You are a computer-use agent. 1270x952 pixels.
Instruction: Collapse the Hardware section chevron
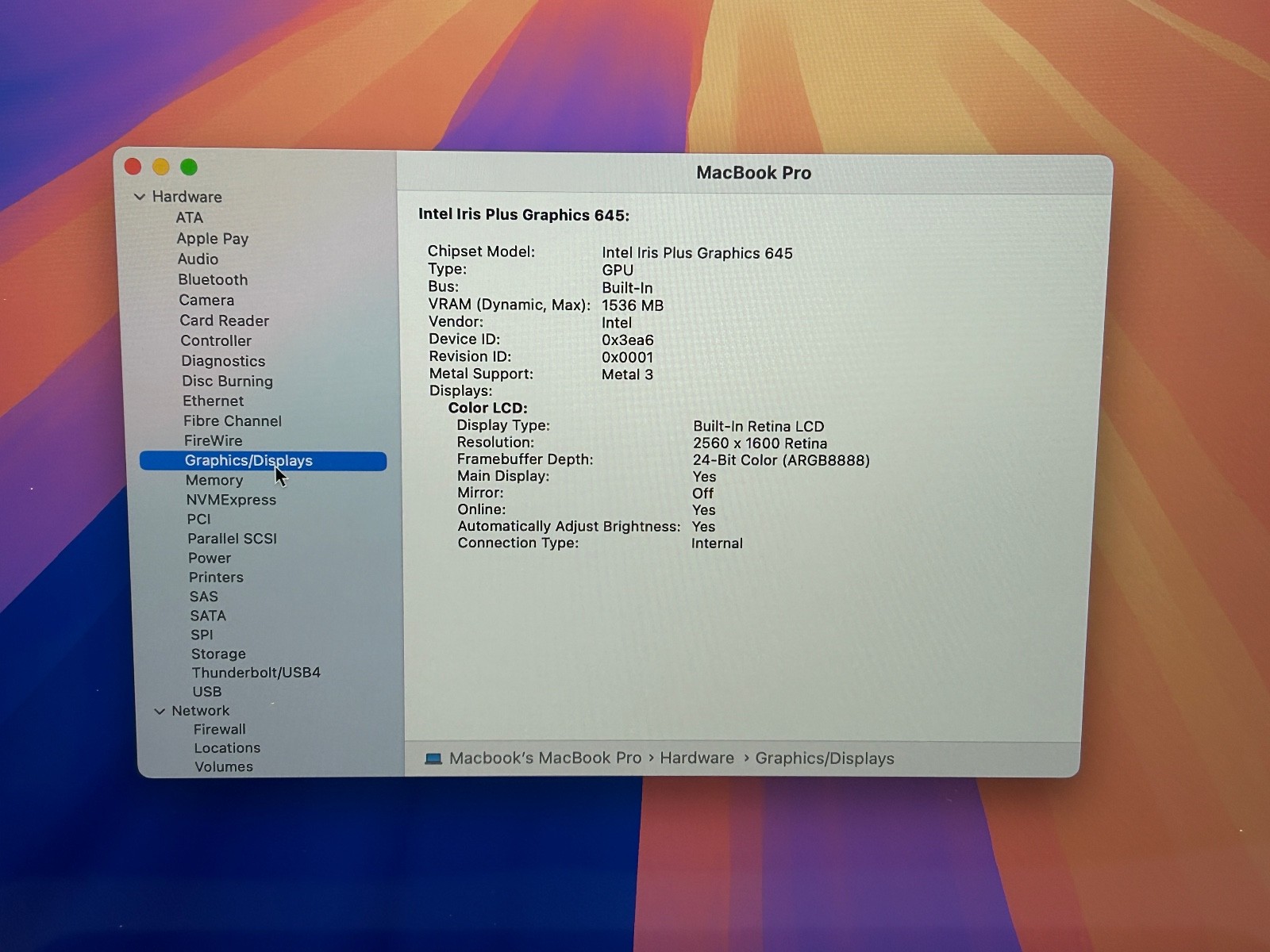140,197
